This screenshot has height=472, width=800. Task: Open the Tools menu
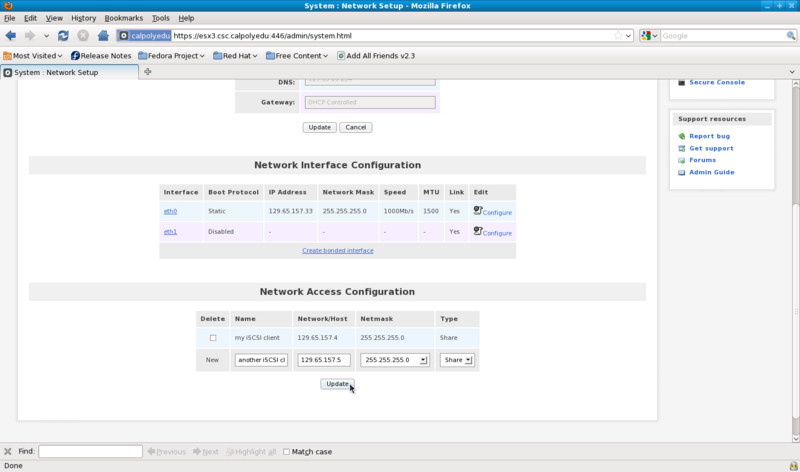click(x=161, y=18)
